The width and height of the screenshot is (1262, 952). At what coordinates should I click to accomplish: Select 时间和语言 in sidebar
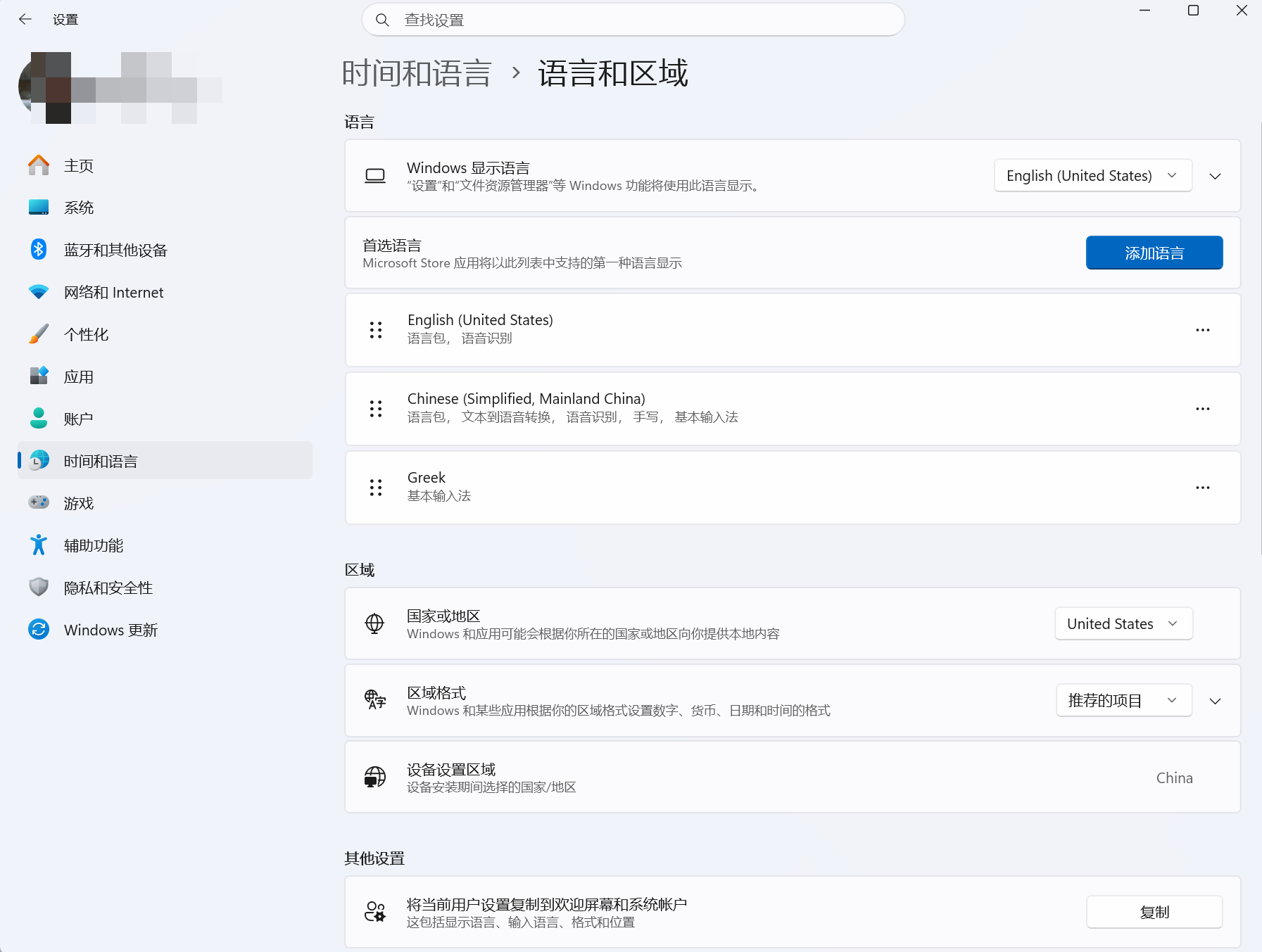(165, 461)
